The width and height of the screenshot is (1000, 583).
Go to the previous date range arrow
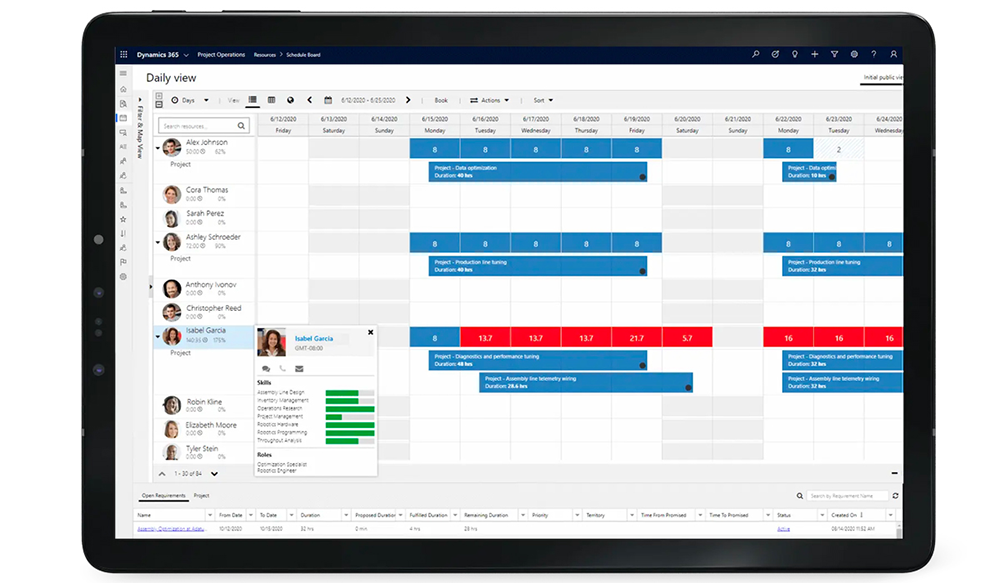click(x=310, y=100)
